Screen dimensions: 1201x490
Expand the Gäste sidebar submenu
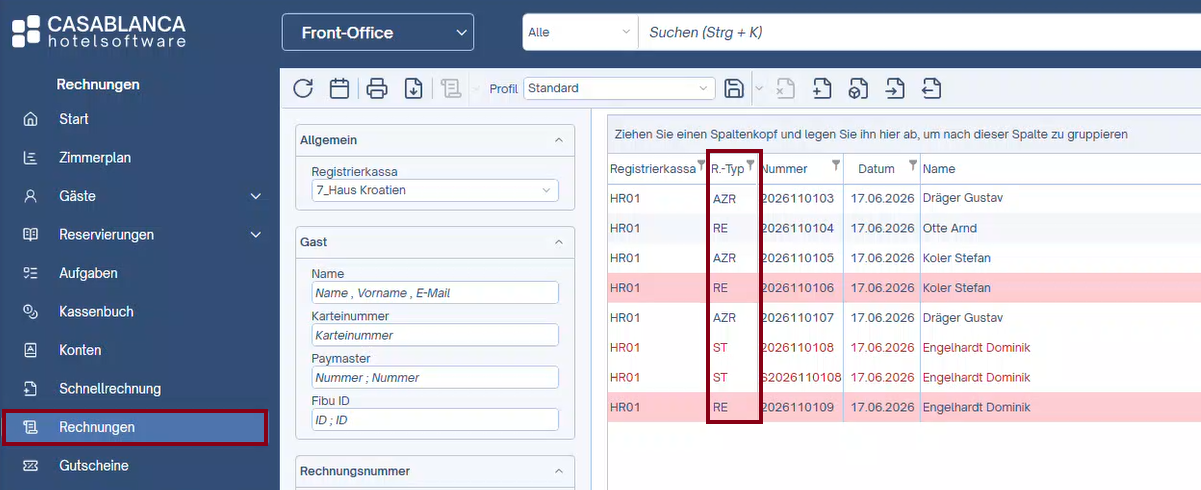(x=255, y=196)
